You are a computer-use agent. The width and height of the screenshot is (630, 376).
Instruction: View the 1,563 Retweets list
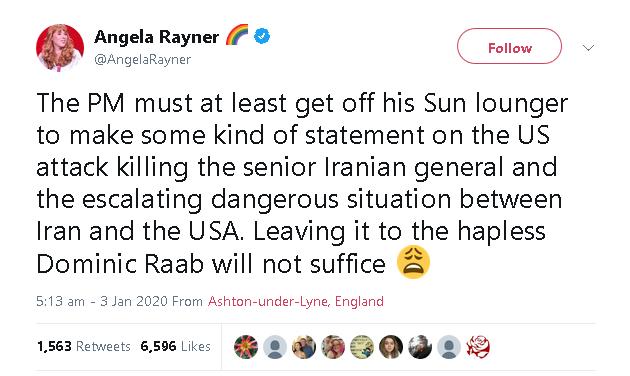coord(84,346)
